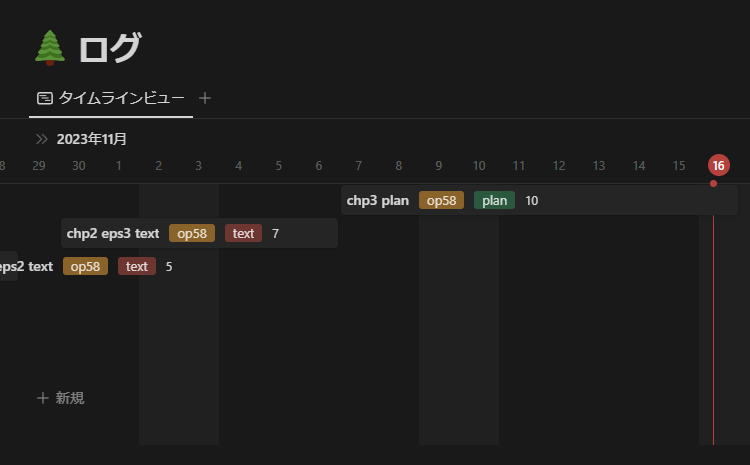Viewport: 750px width, 465px height.
Task: Click the op58 tag on chp2 eps3 text
Action: point(192,233)
